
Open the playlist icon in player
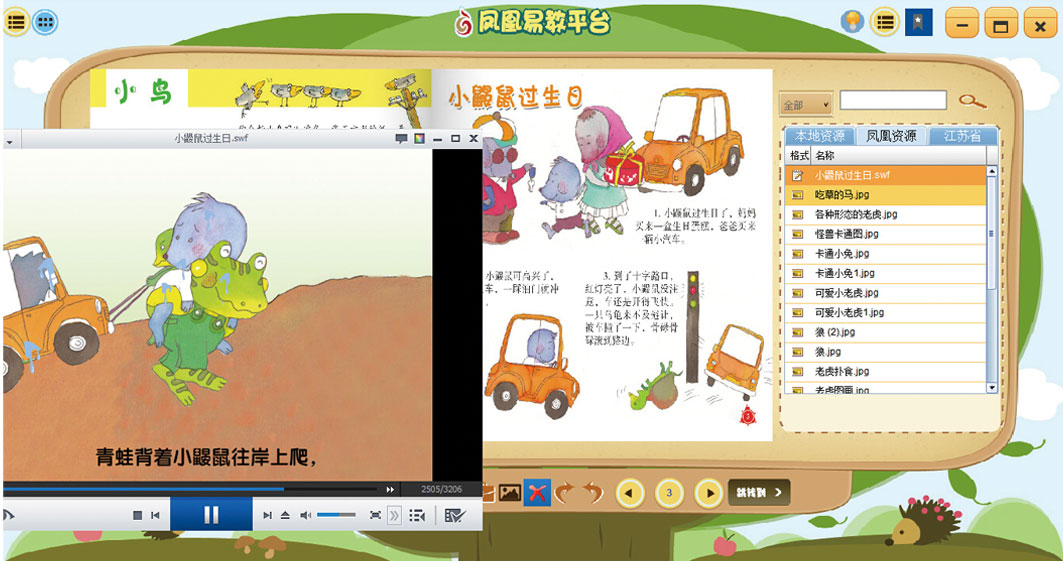click(417, 516)
